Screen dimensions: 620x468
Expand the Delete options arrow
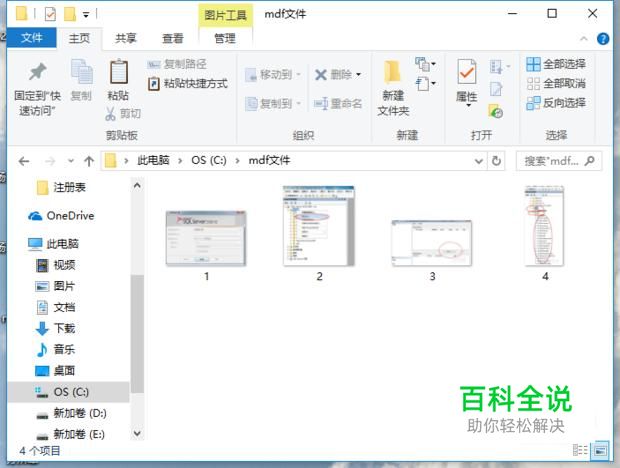[358, 74]
